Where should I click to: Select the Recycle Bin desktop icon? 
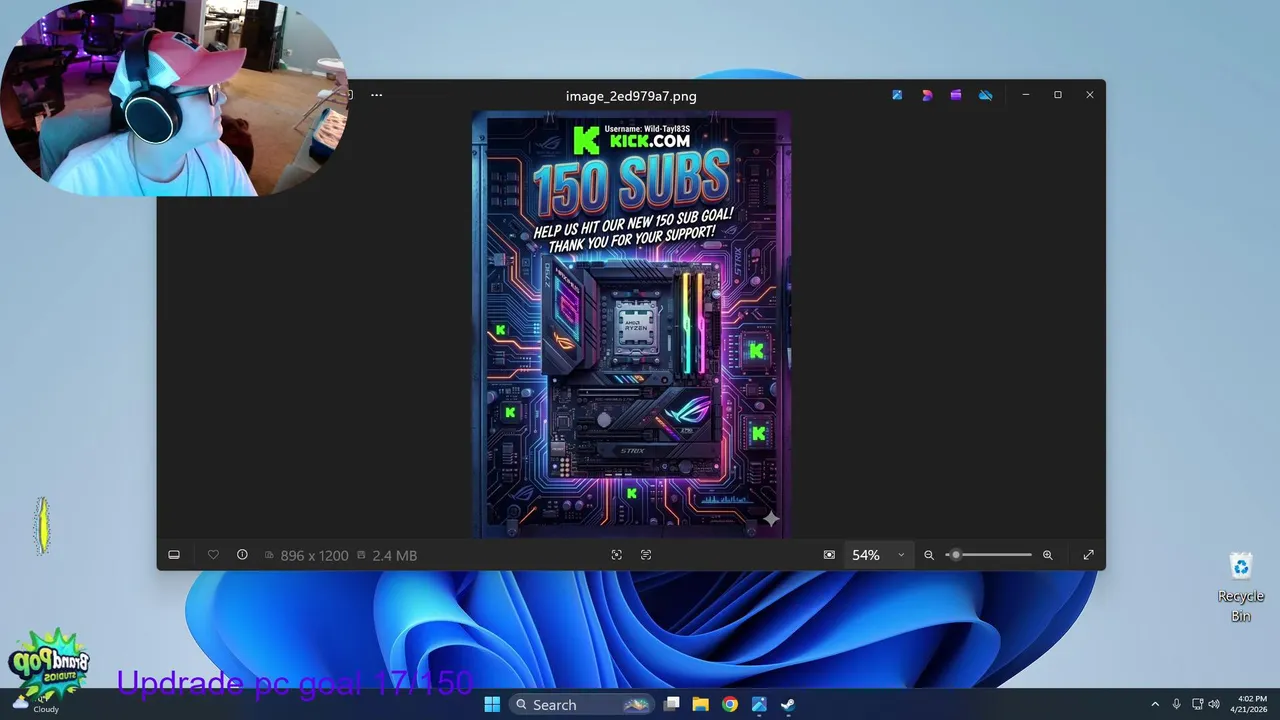1241,588
